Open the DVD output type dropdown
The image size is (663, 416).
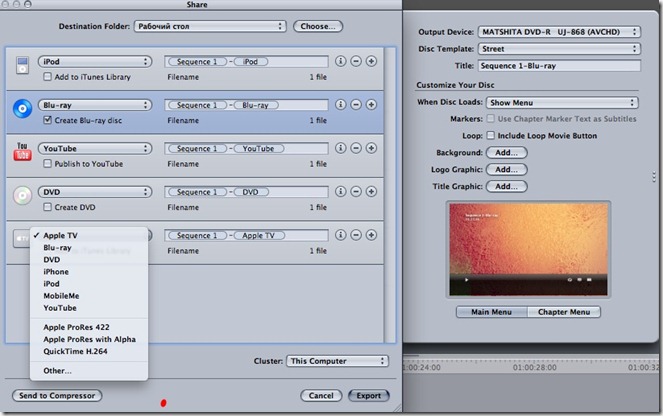pos(95,192)
